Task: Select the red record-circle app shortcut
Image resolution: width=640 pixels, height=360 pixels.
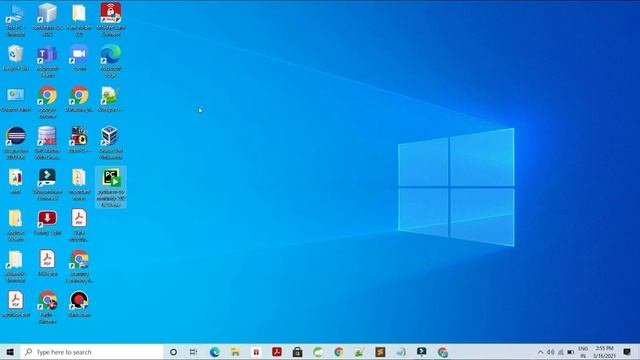Action: pyautogui.click(x=79, y=304)
